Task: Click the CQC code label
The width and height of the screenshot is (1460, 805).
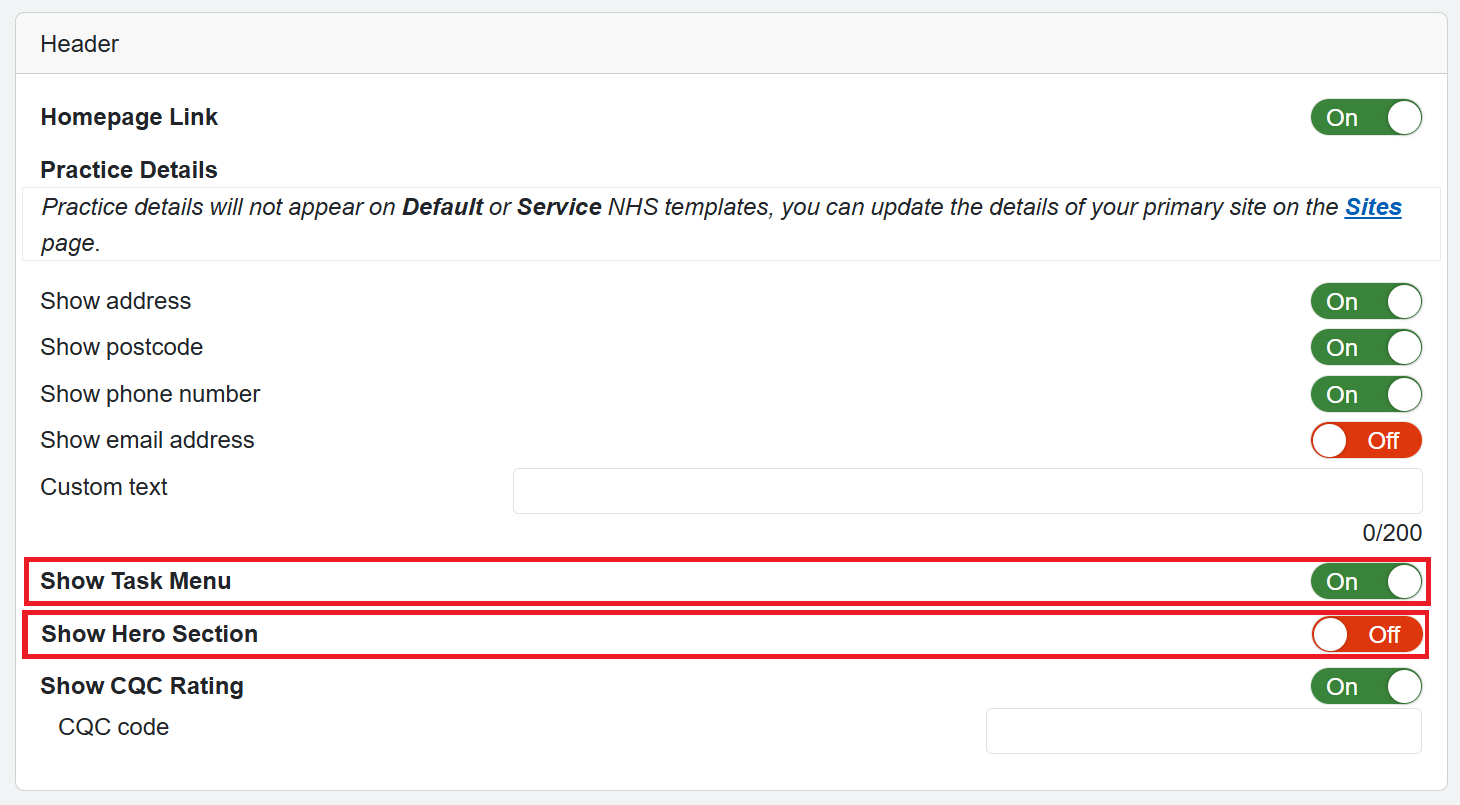Action: [x=114, y=727]
